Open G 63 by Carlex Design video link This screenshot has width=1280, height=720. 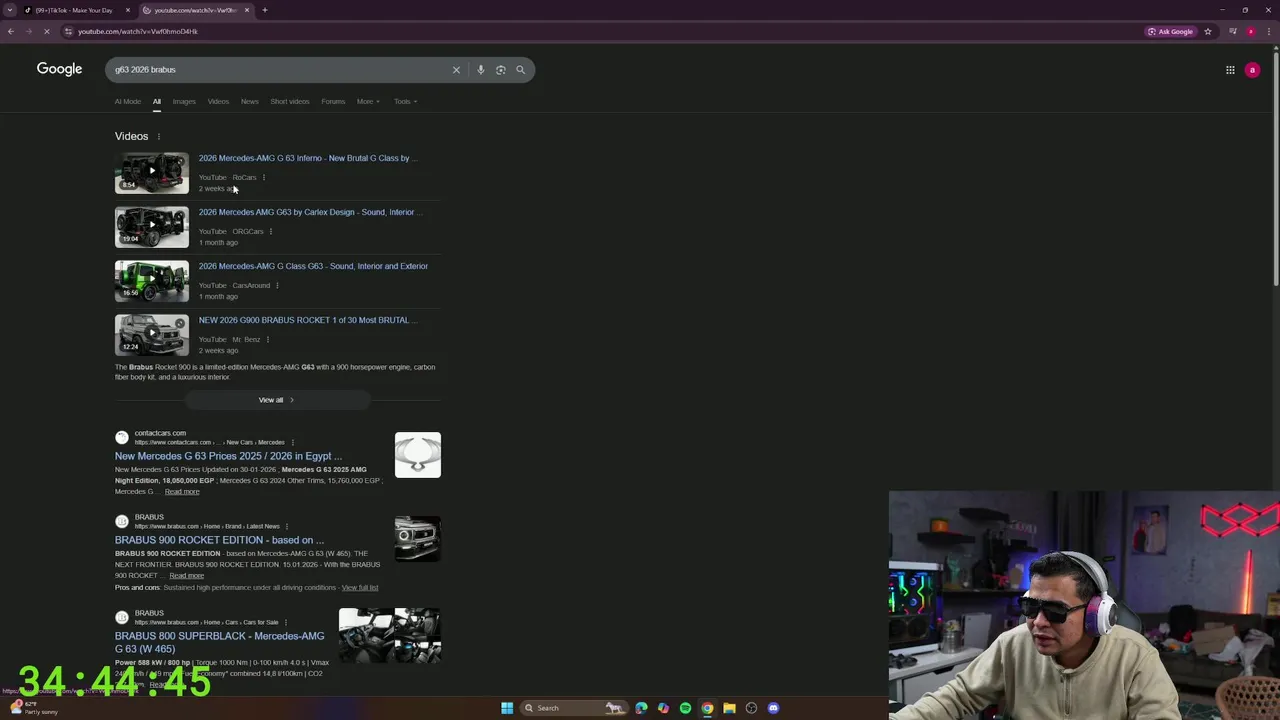310,212
